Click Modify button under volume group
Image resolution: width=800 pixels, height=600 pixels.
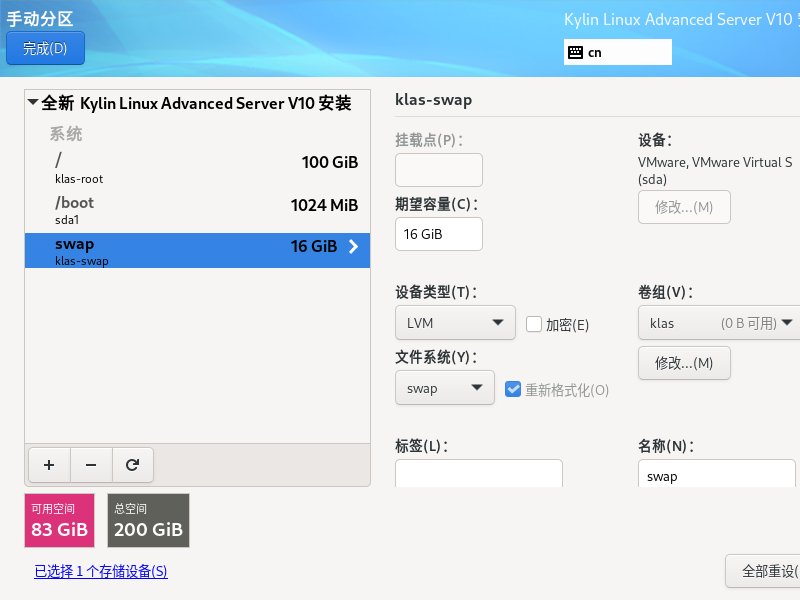pos(684,363)
